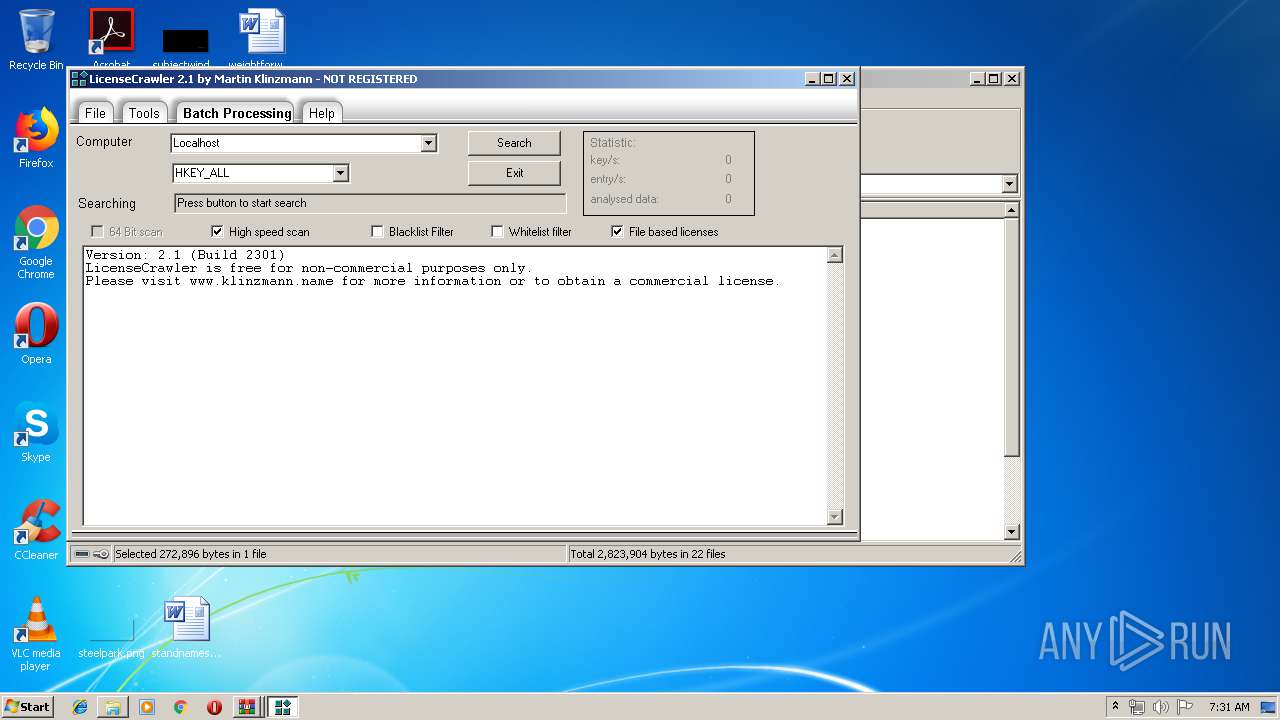The width and height of the screenshot is (1280, 720).
Task: Enable the Whitelist filter checkbox
Action: click(497, 231)
